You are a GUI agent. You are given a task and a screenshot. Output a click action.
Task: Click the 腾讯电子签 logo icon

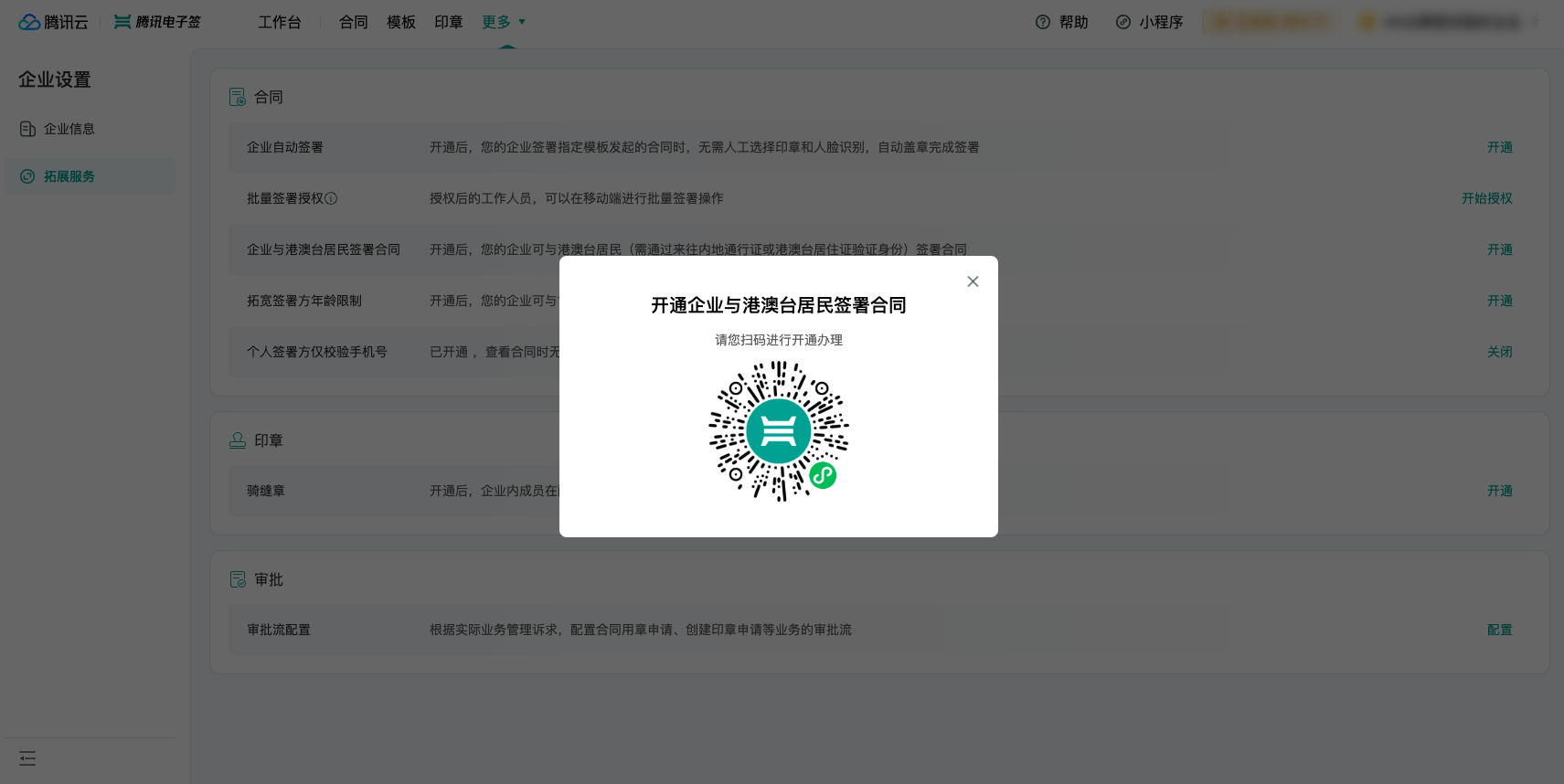pyautogui.click(x=122, y=22)
